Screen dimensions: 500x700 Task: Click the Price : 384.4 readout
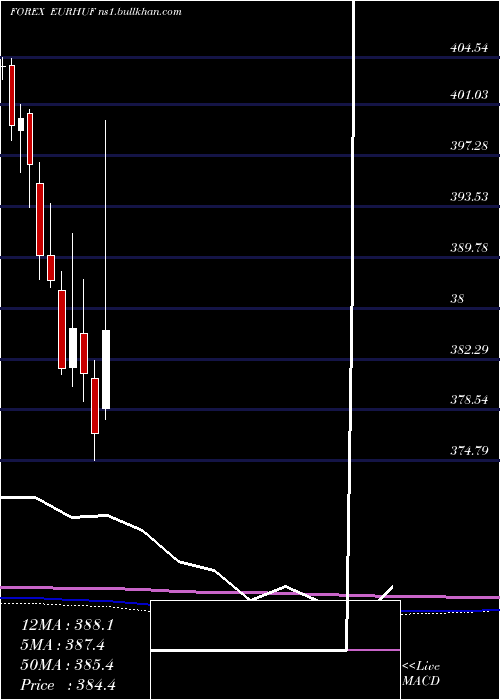[x=68, y=685]
